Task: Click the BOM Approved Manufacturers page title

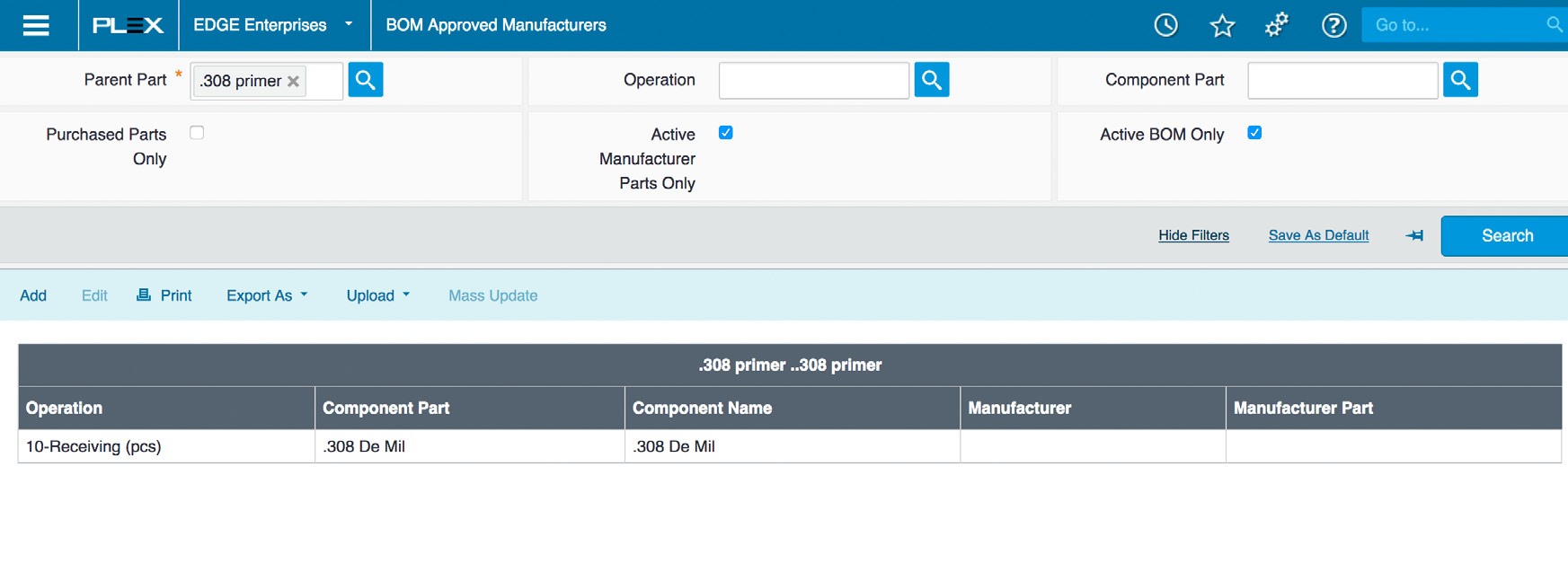Action: pos(496,25)
